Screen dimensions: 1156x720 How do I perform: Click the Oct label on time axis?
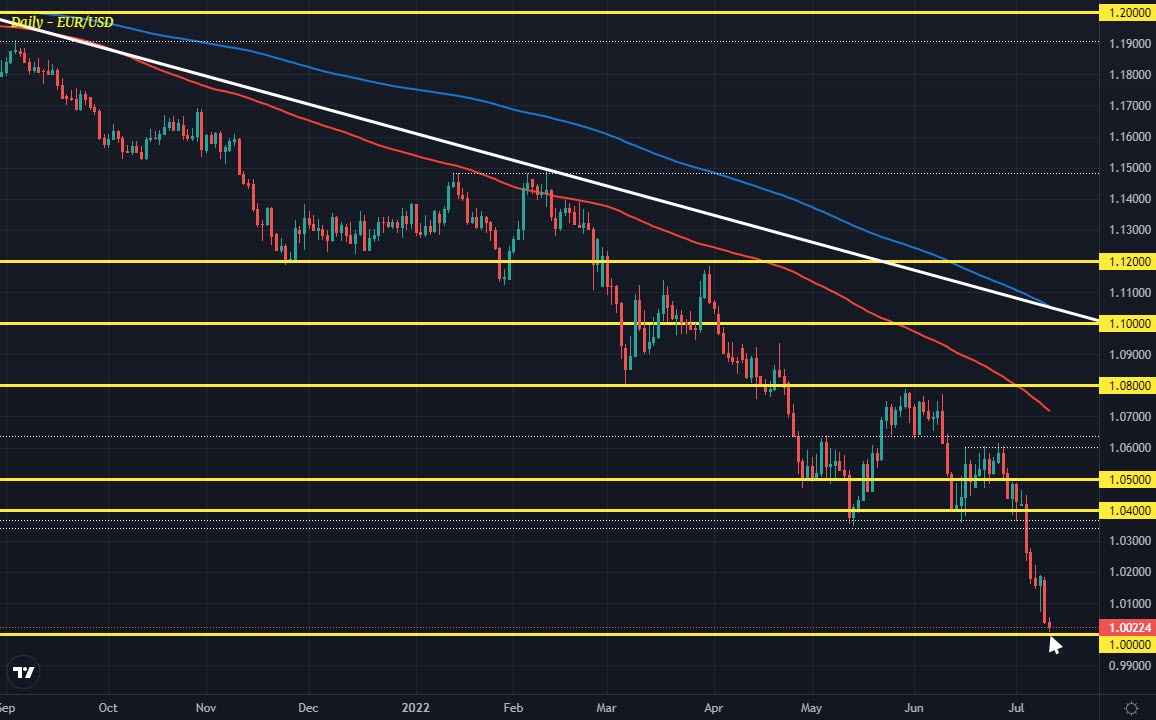[108, 708]
